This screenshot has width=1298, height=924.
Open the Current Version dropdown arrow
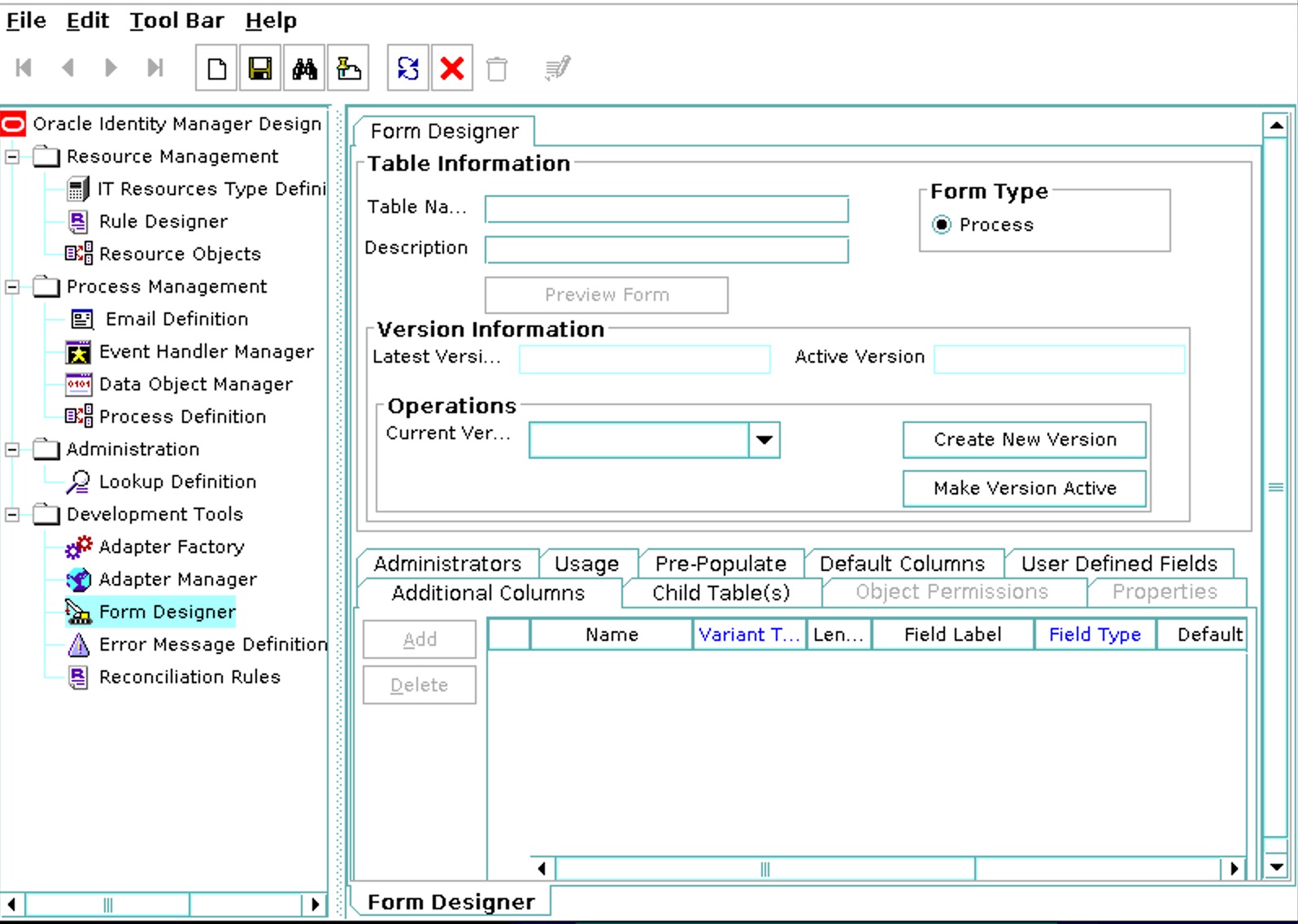pyautogui.click(x=764, y=440)
